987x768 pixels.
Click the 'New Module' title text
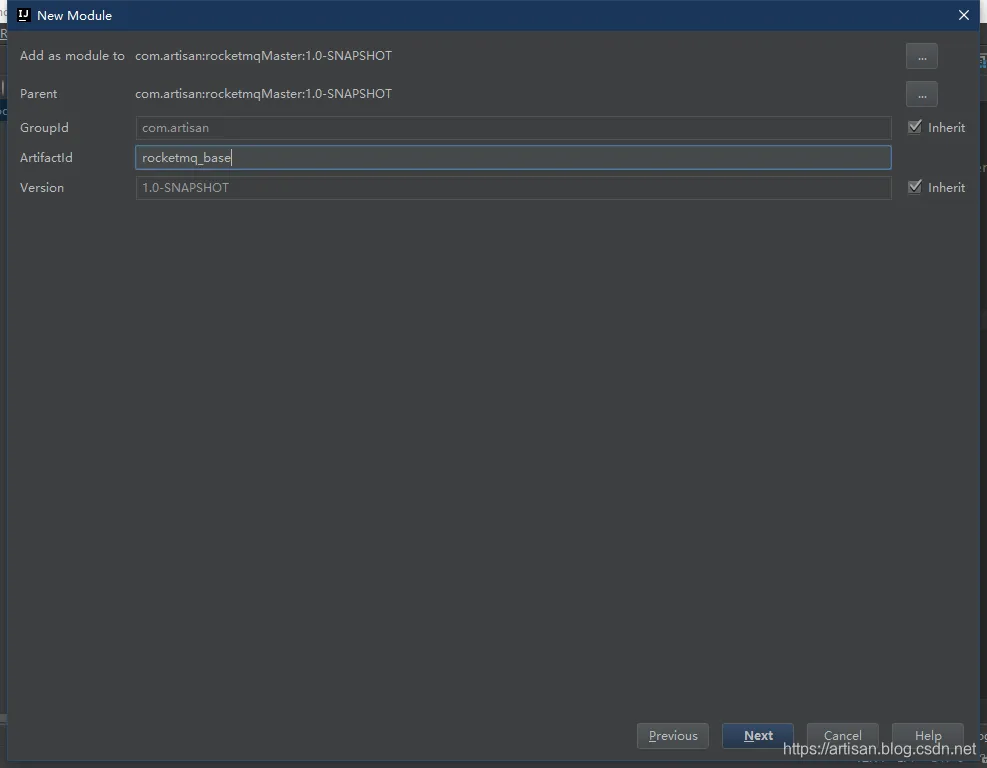point(74,15)
